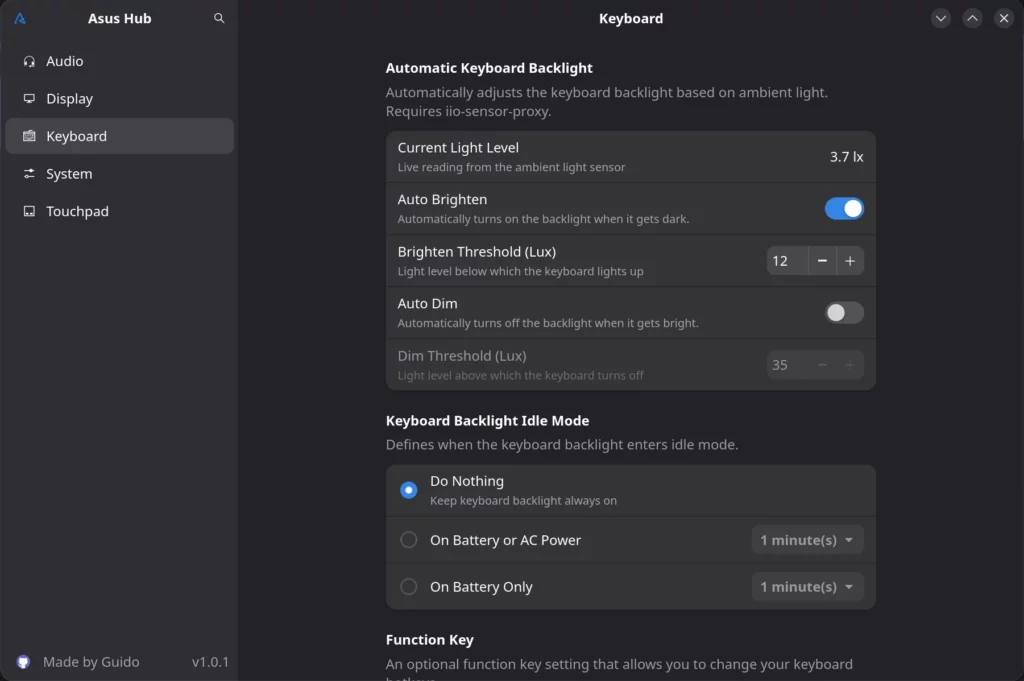Open the Touchpad settings page

coord(77,212)
